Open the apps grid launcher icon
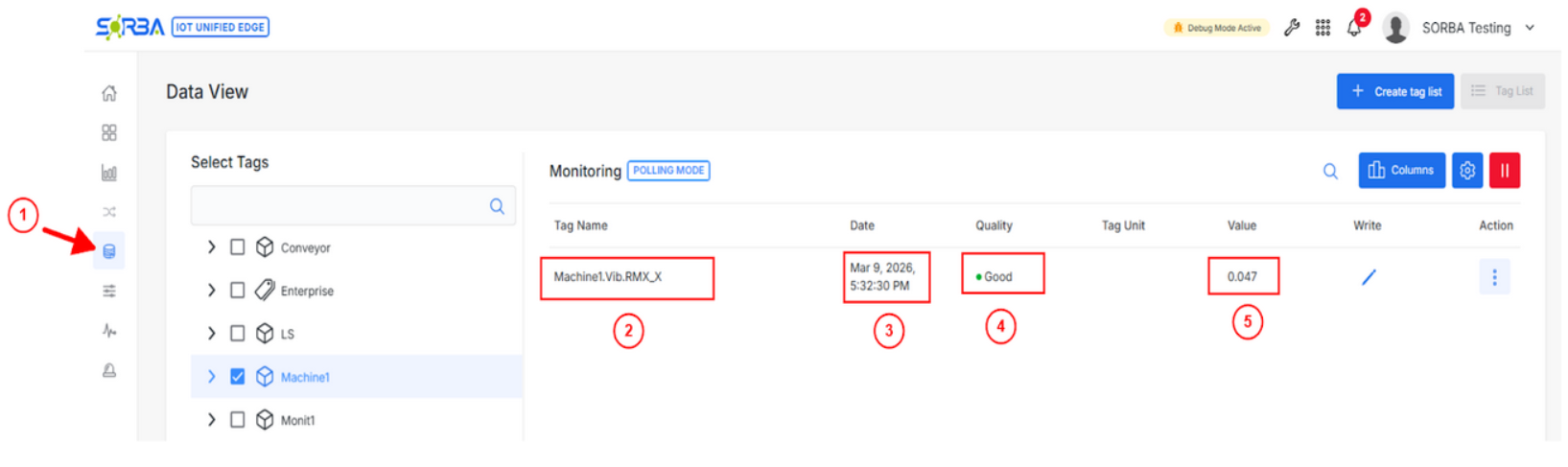The image size is (1568, 467). [1322, 28]
